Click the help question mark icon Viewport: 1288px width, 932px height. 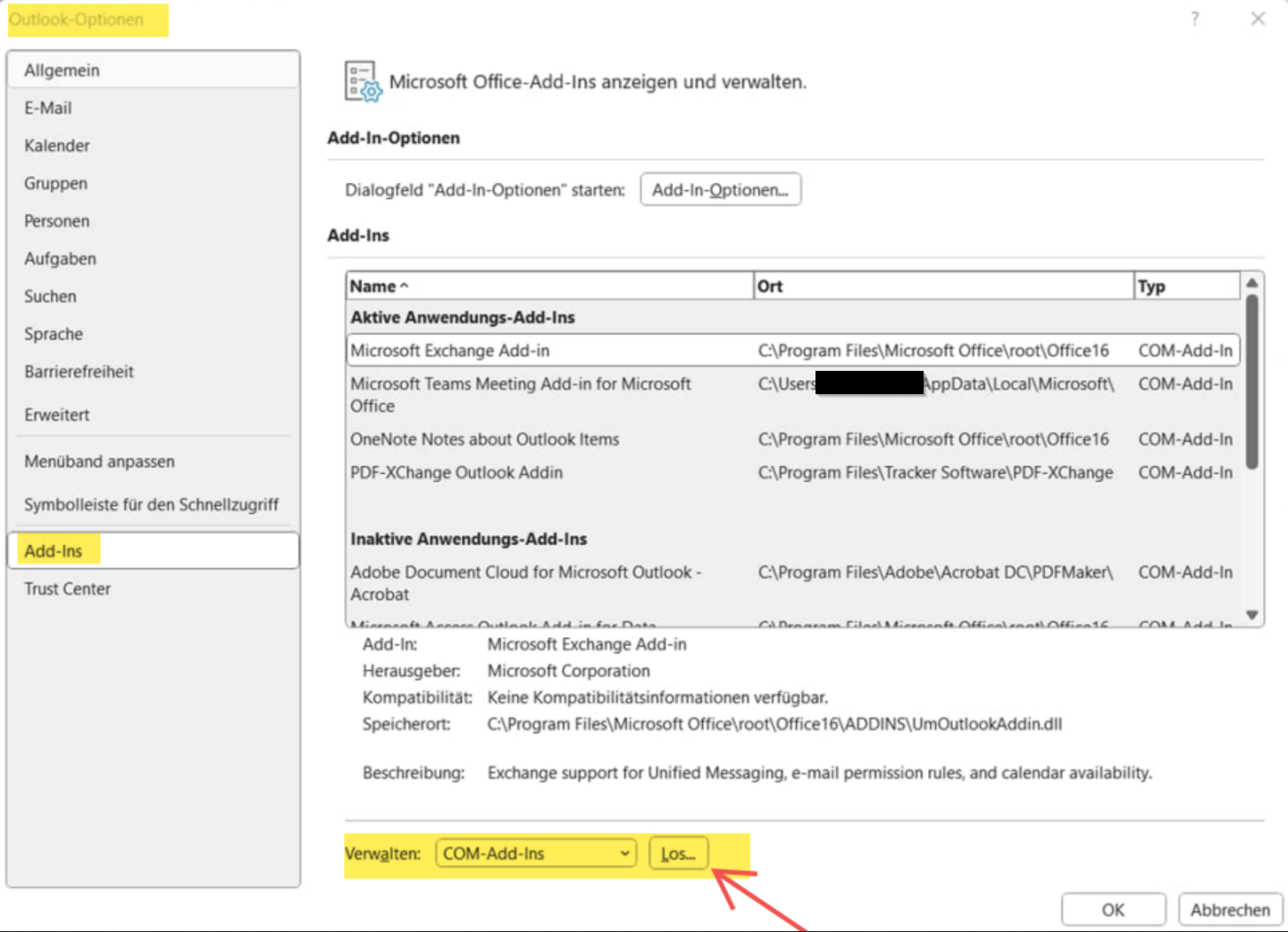tap(1194, 19)
